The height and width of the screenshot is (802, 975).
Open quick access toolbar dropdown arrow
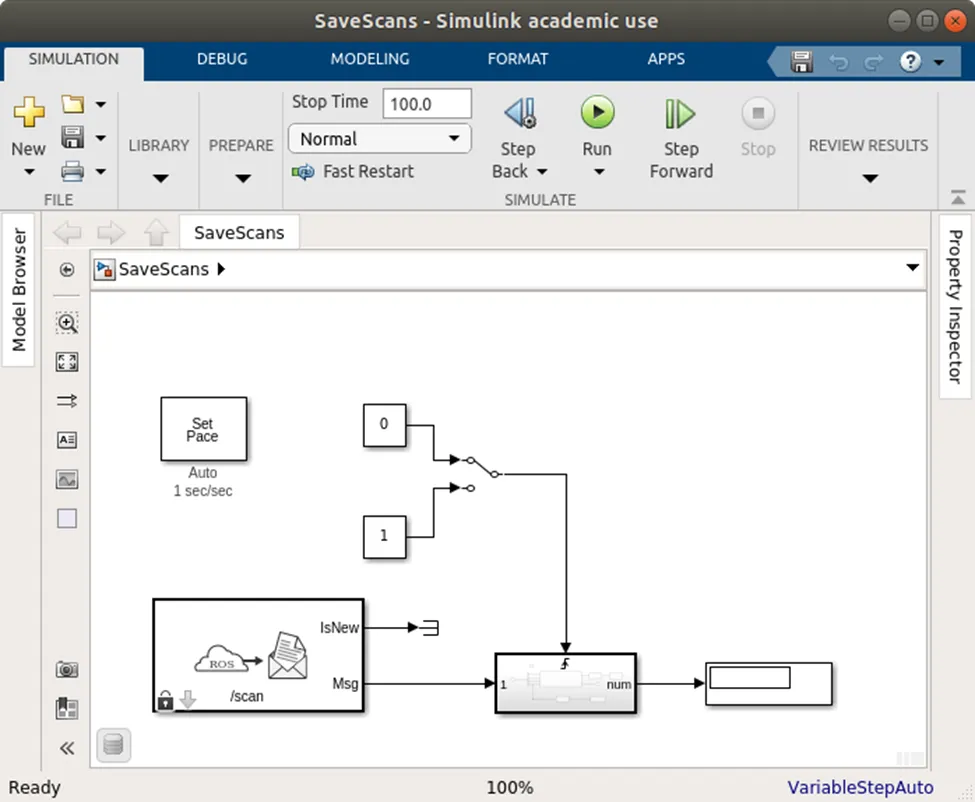pyautogui.click(x=940, y=62)
